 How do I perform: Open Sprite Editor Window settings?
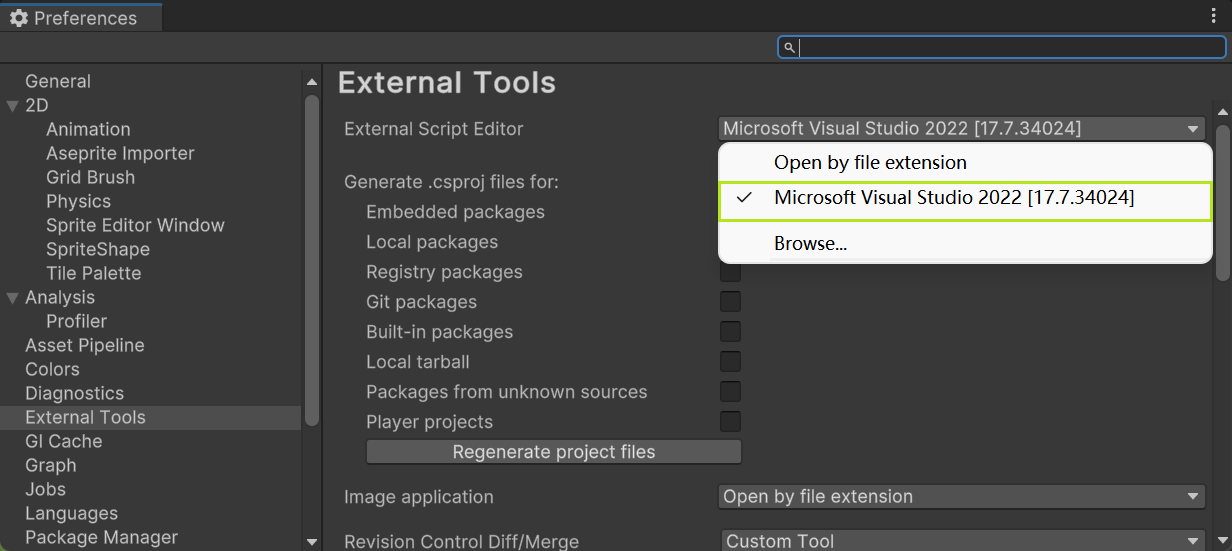135,225
